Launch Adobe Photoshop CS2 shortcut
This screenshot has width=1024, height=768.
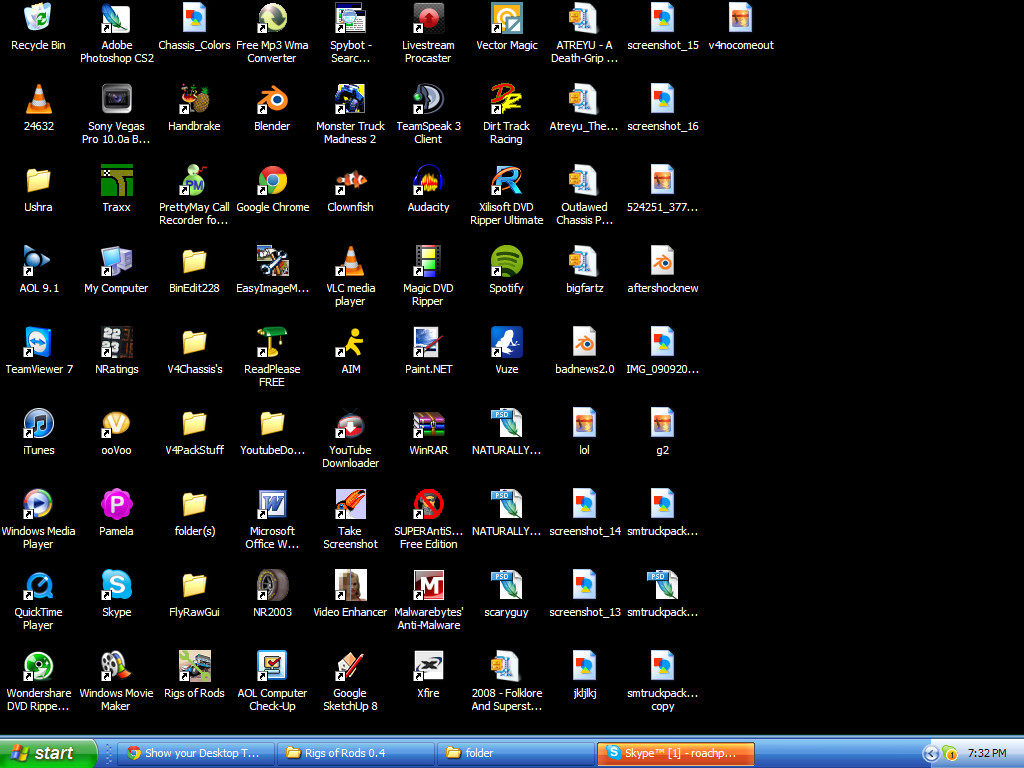point(116,18)
